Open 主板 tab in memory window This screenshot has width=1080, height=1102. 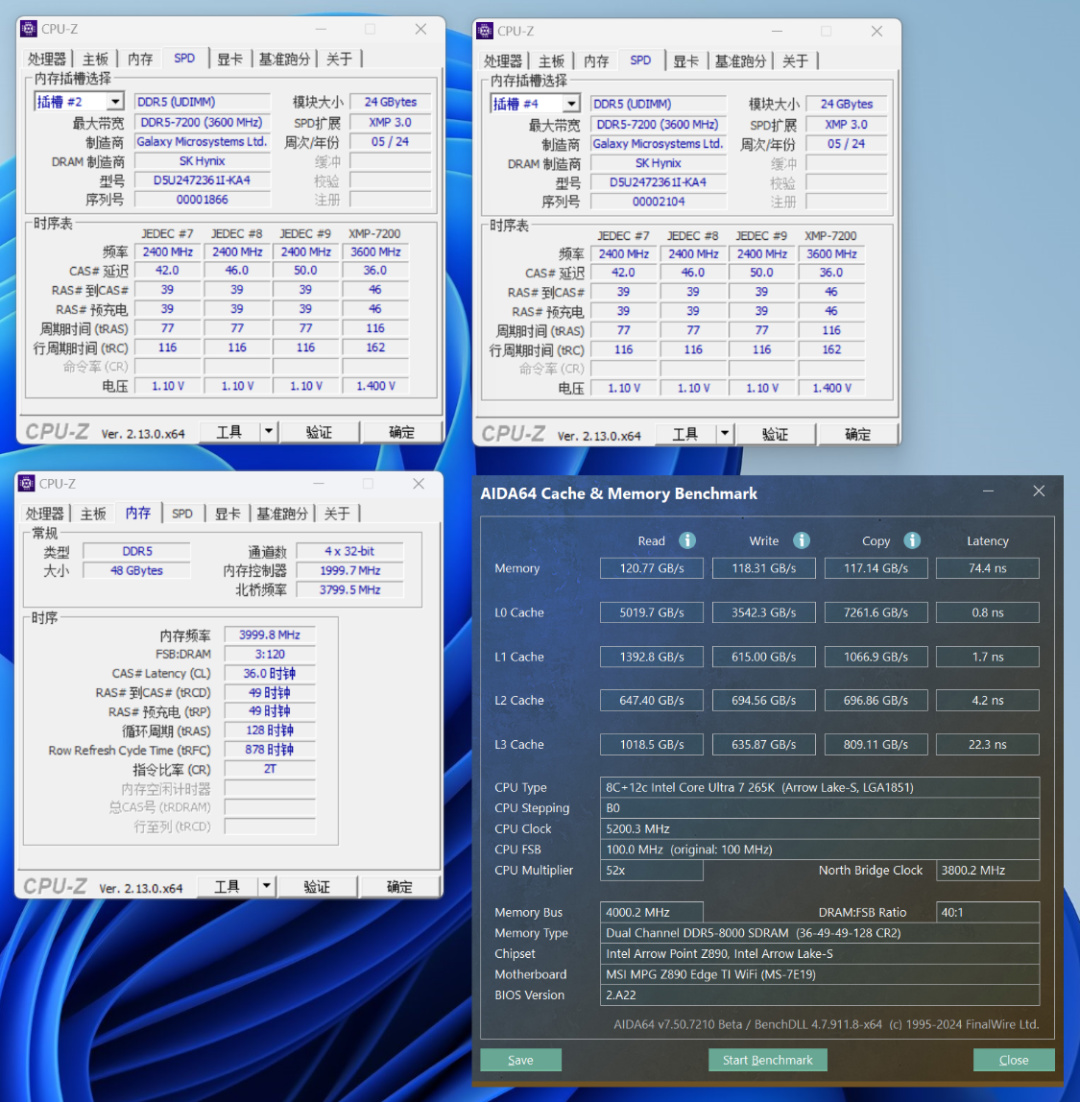tap(93, 514)
